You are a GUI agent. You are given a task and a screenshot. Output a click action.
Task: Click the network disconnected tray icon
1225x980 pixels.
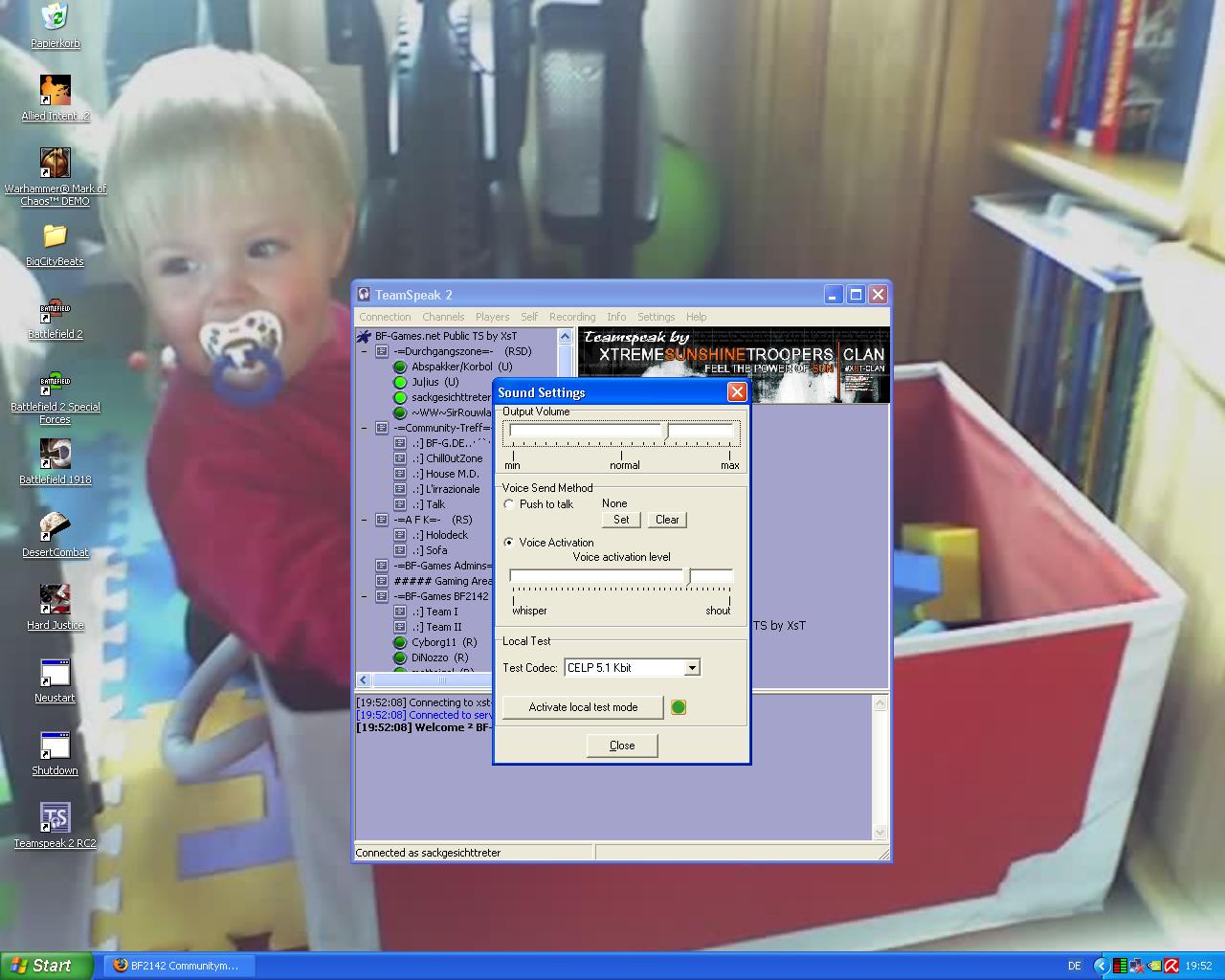point(1137,966)
